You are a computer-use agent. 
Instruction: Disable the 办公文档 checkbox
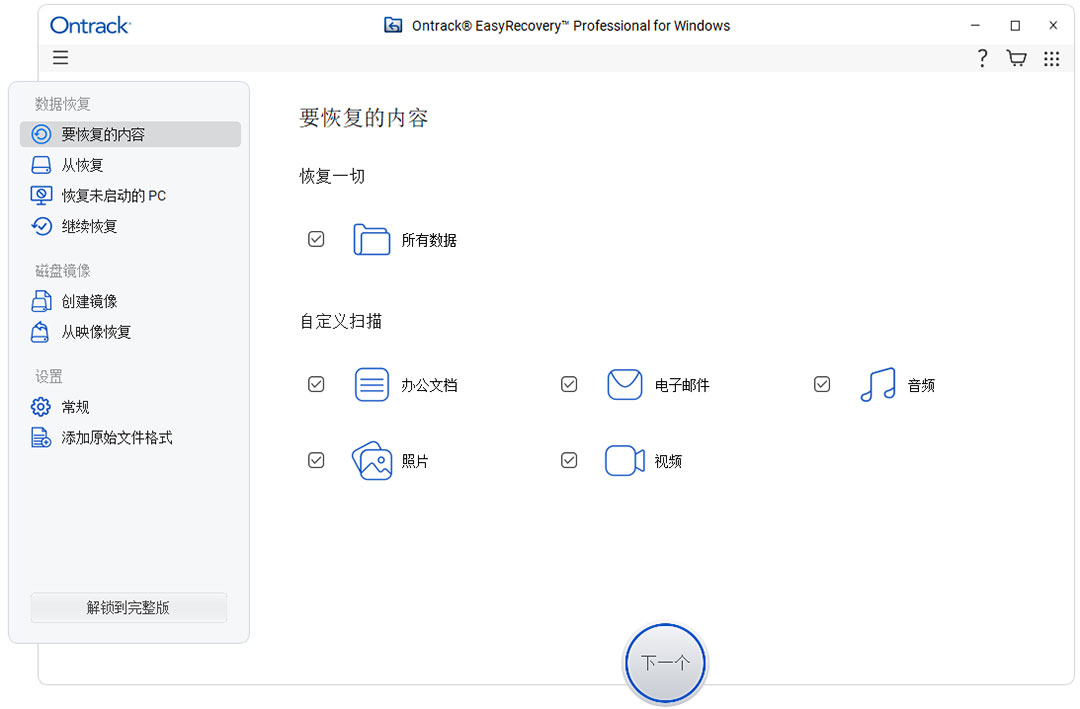point(316,383)
